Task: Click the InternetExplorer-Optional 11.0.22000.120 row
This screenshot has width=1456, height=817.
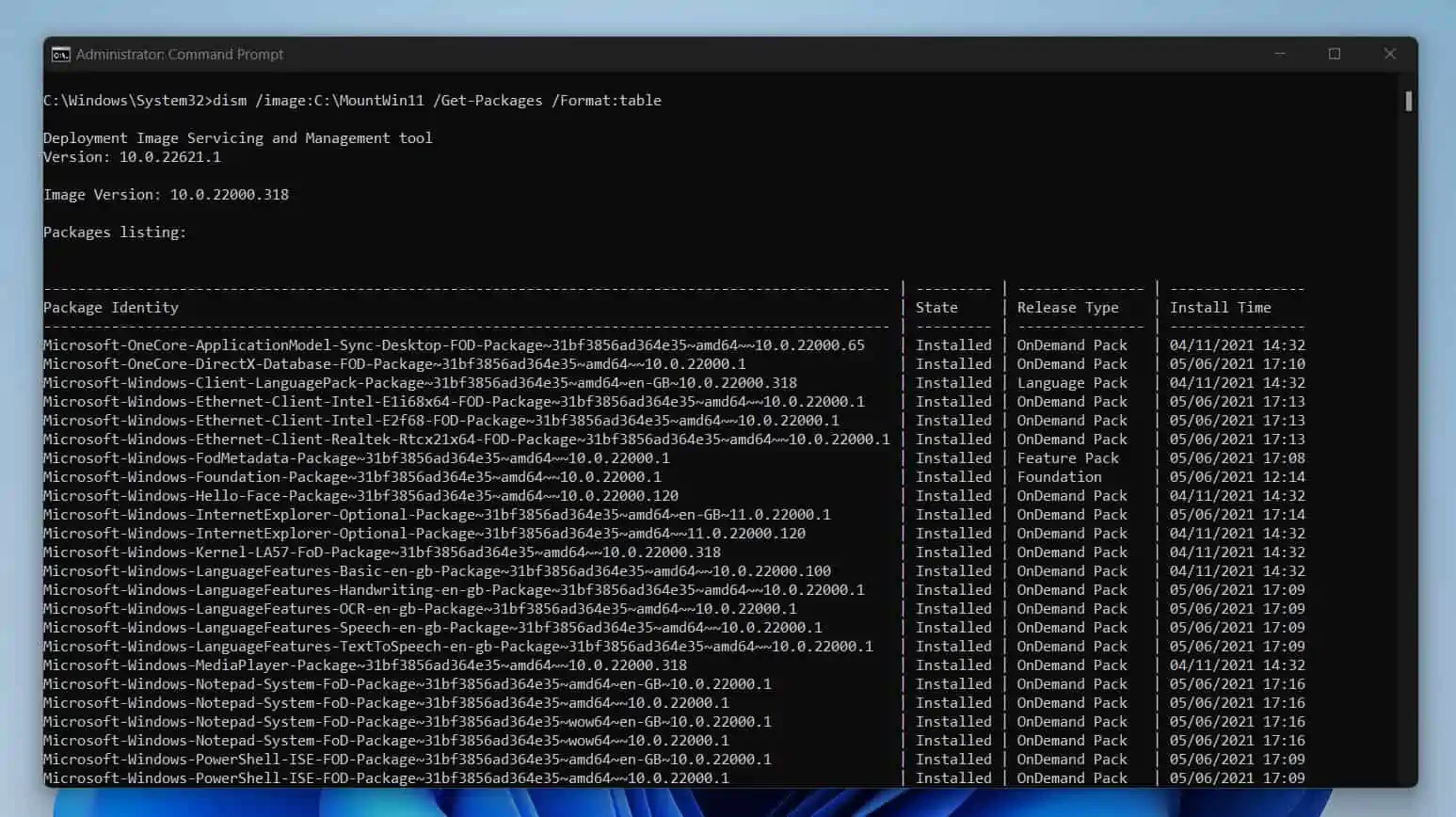Action: point(674,534)
